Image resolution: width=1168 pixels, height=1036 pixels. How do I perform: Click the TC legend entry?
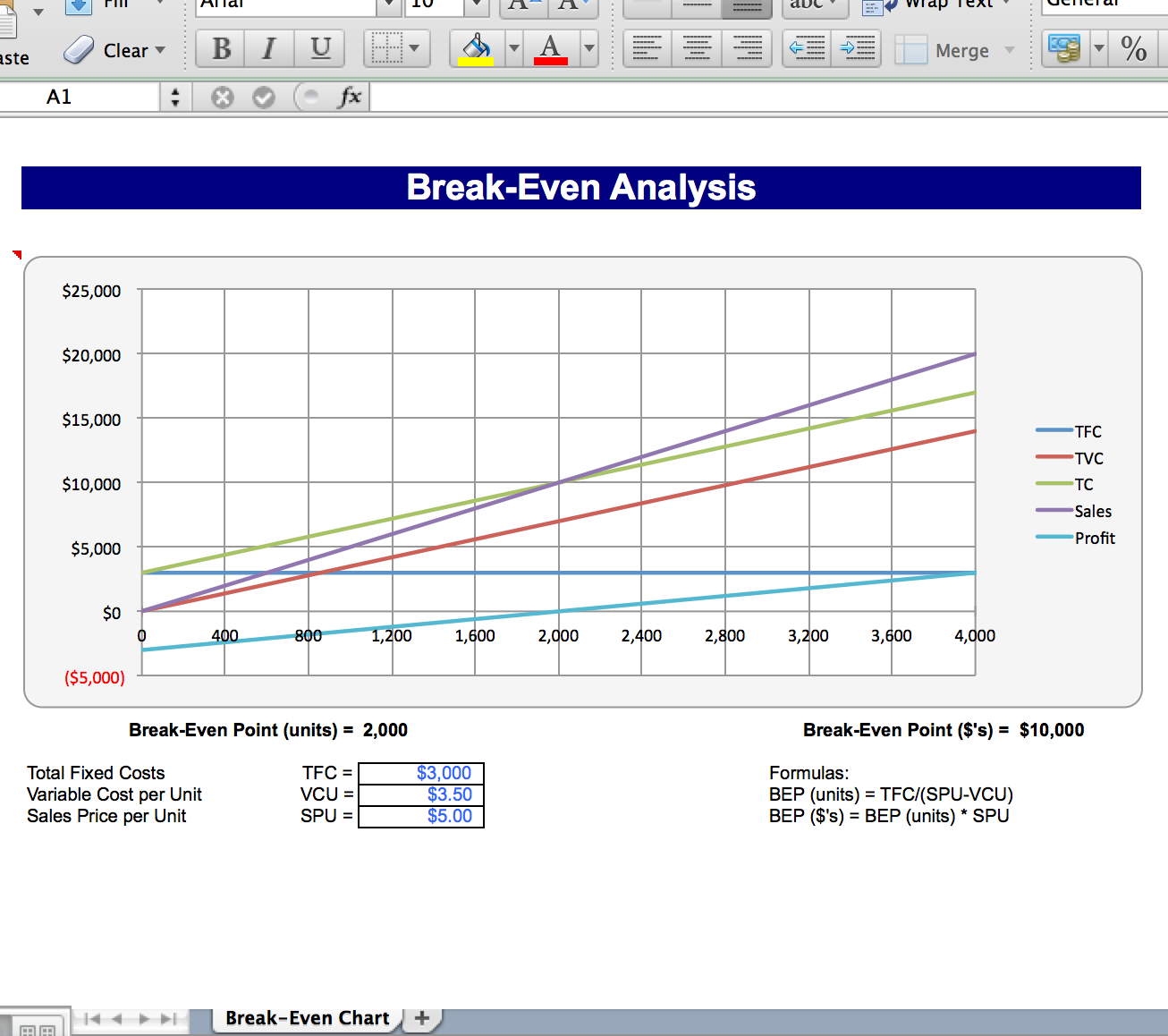pyautogui.click(x=1064, y=484)
